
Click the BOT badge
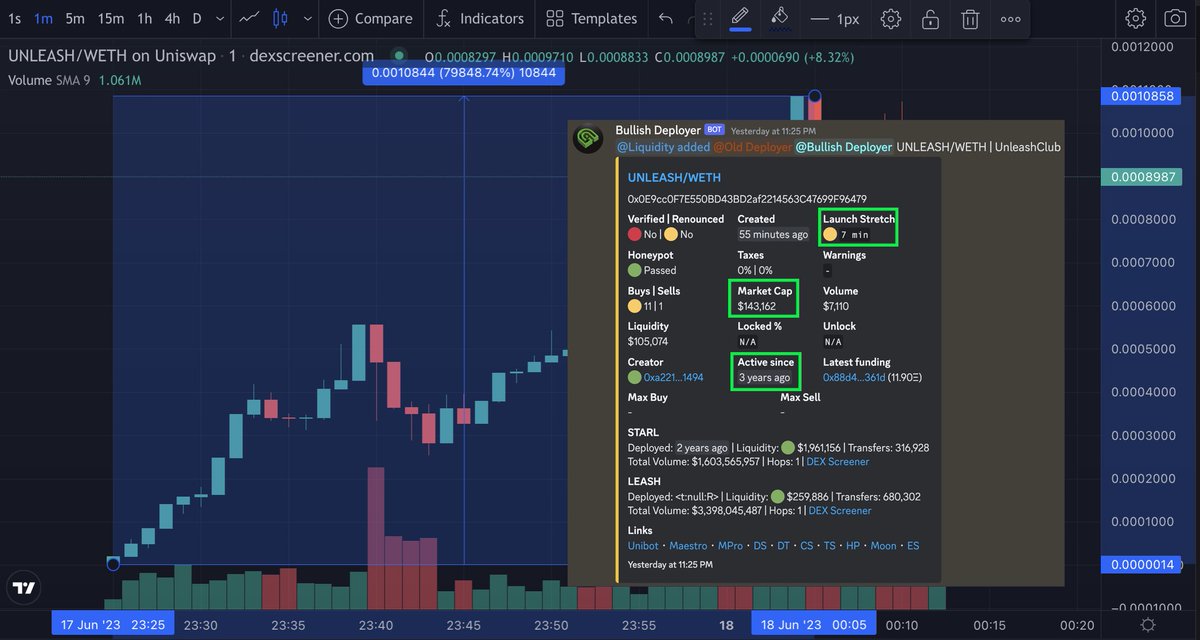(x=714, y=130)
